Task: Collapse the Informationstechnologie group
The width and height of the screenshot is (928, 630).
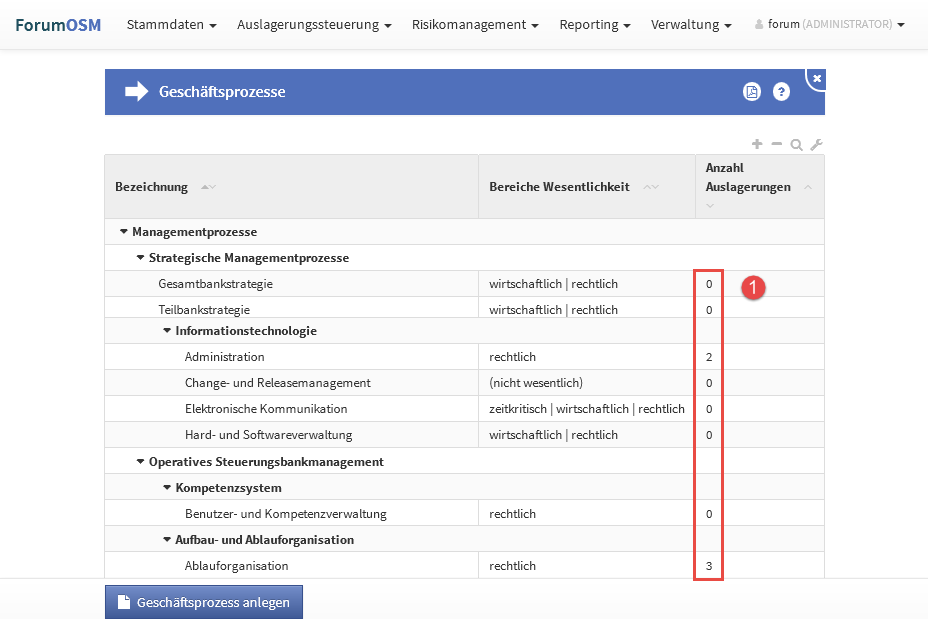Action: (167, 331)
